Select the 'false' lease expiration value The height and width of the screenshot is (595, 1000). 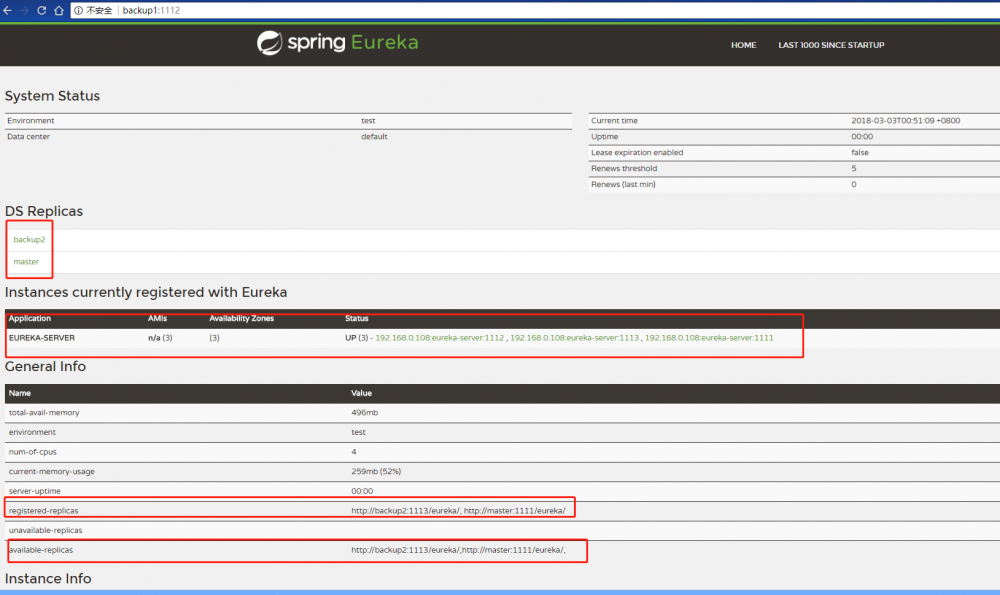click(860, 152)
